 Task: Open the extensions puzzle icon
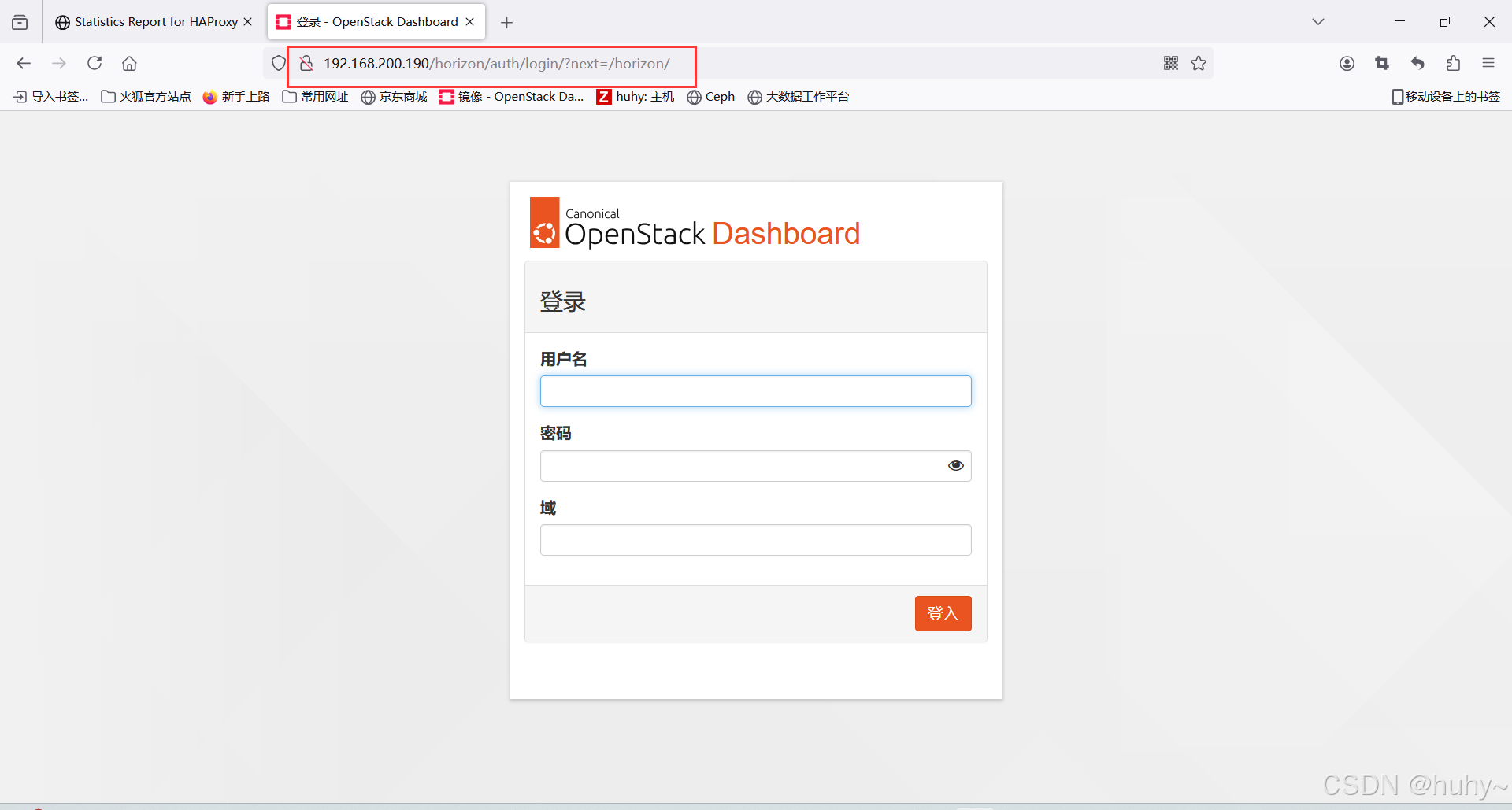click(1453, 63)
